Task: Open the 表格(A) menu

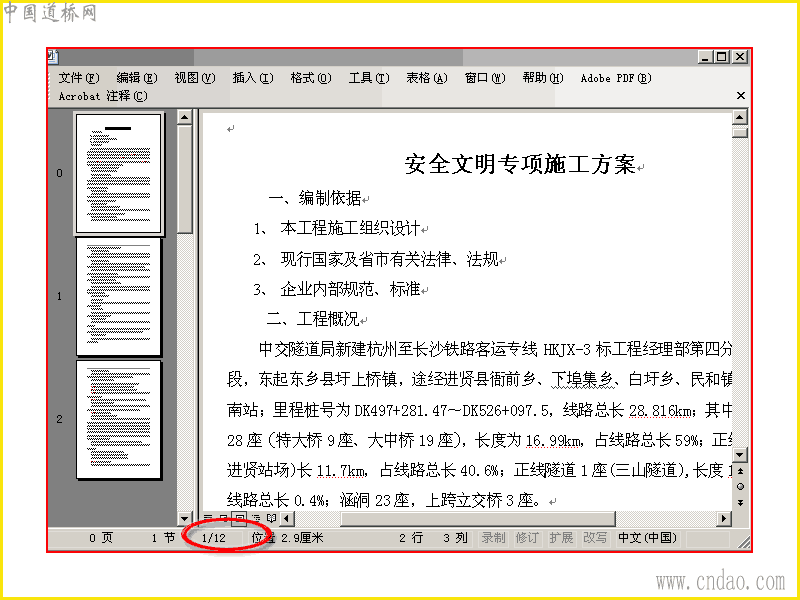Action: pos(427,78)
